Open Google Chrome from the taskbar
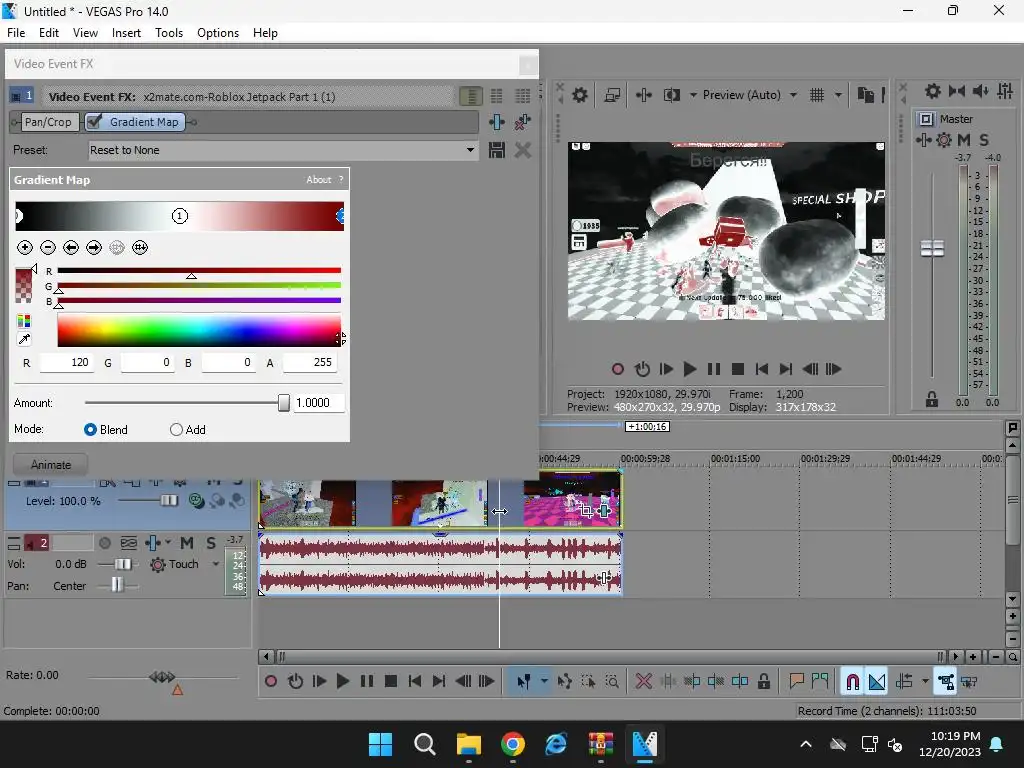 tap(513, 744)
